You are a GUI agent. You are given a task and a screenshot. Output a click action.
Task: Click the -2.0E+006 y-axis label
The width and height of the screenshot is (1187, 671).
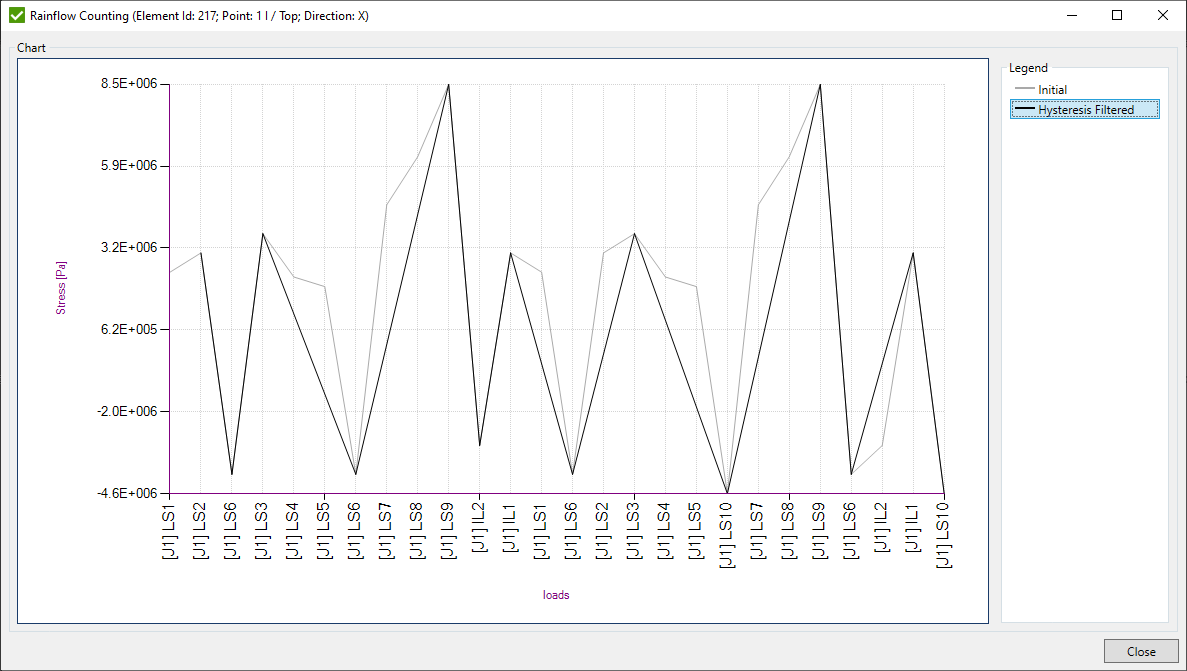coord(130,411)
